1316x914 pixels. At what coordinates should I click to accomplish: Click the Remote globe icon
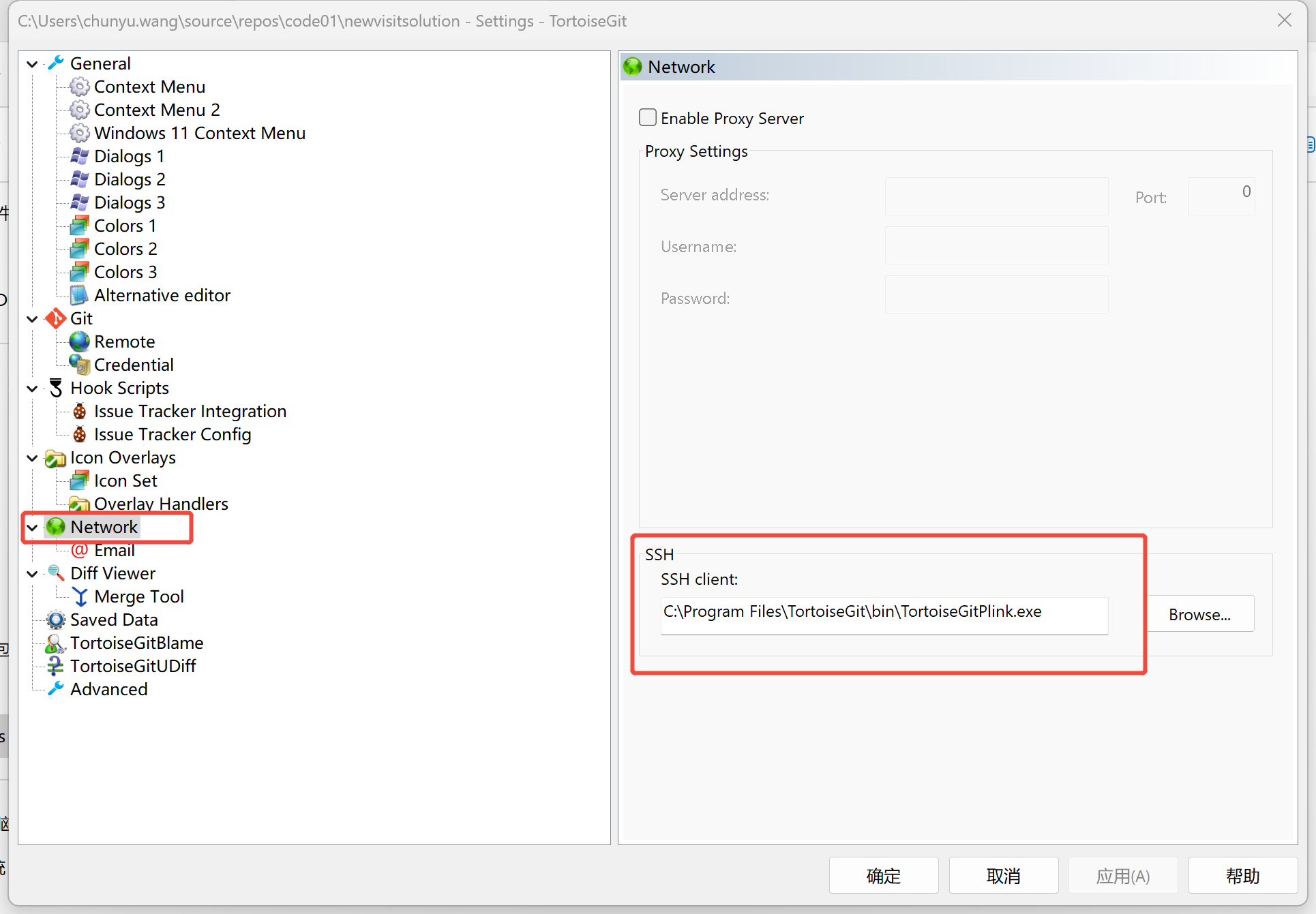coord(80,341)
